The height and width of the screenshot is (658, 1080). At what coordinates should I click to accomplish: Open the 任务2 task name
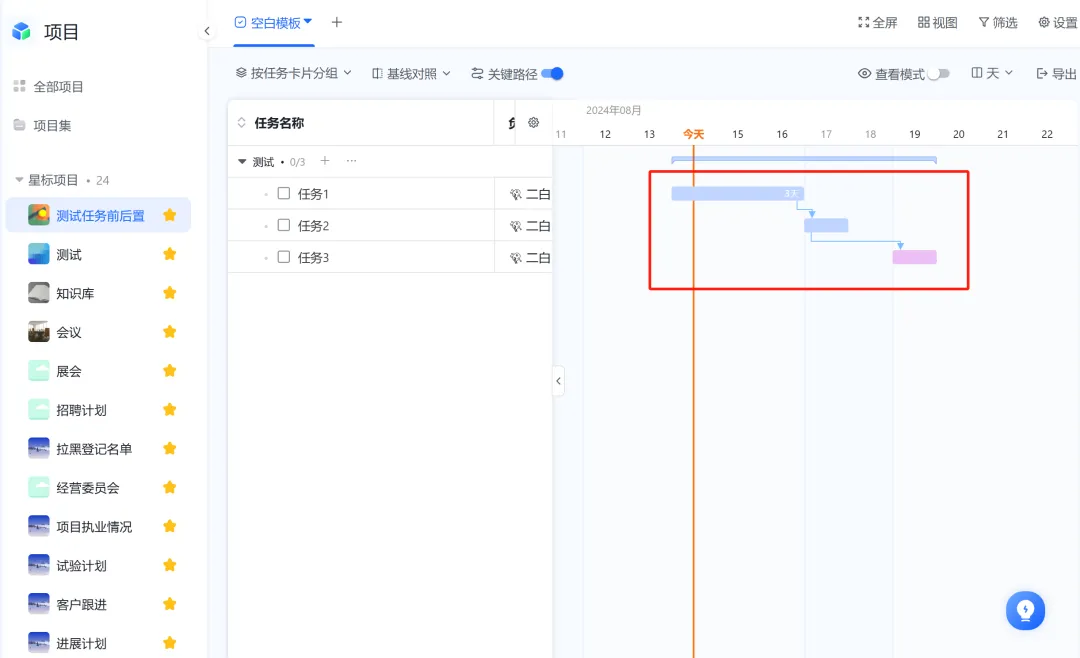pos(313,226)
